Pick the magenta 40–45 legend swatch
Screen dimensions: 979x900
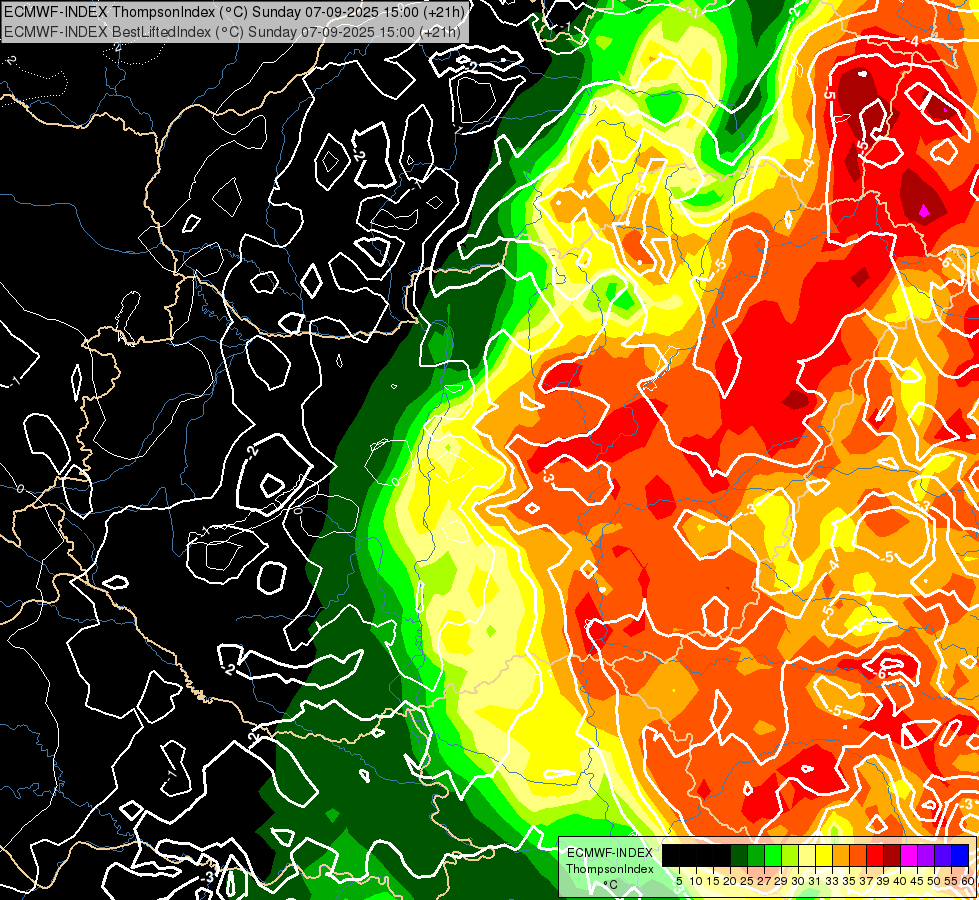[909, 855]
